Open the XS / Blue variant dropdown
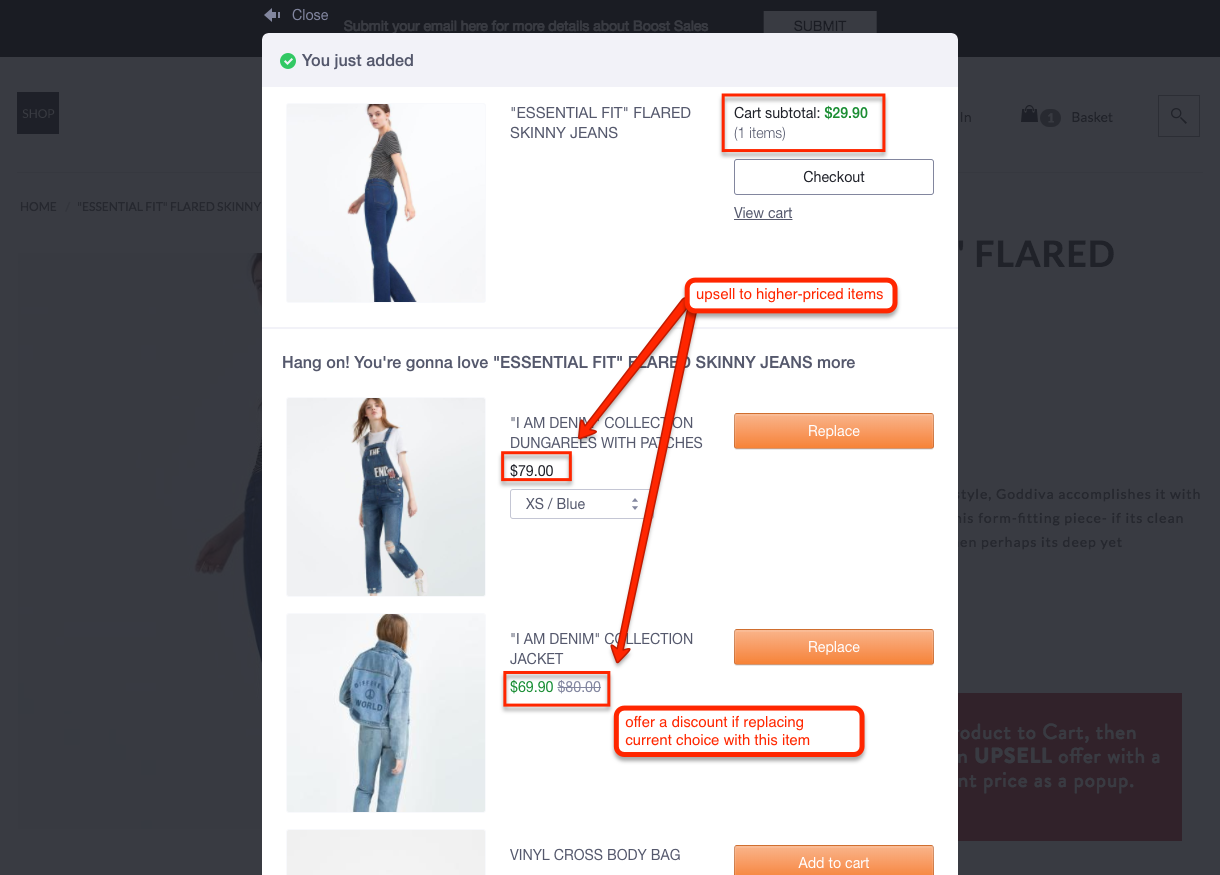The height and width of the screenshot is (875, 1220). pos(578,504)
